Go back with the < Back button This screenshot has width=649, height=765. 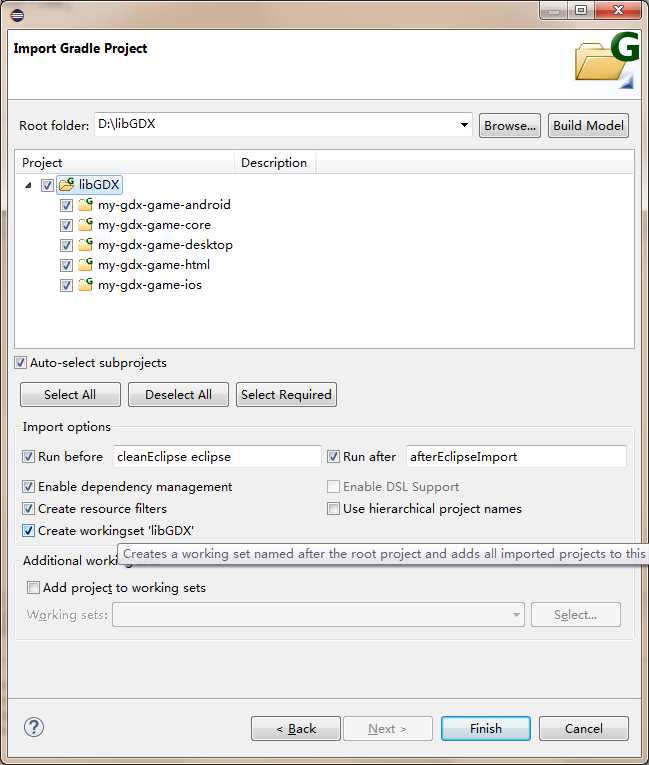(296, 728)
